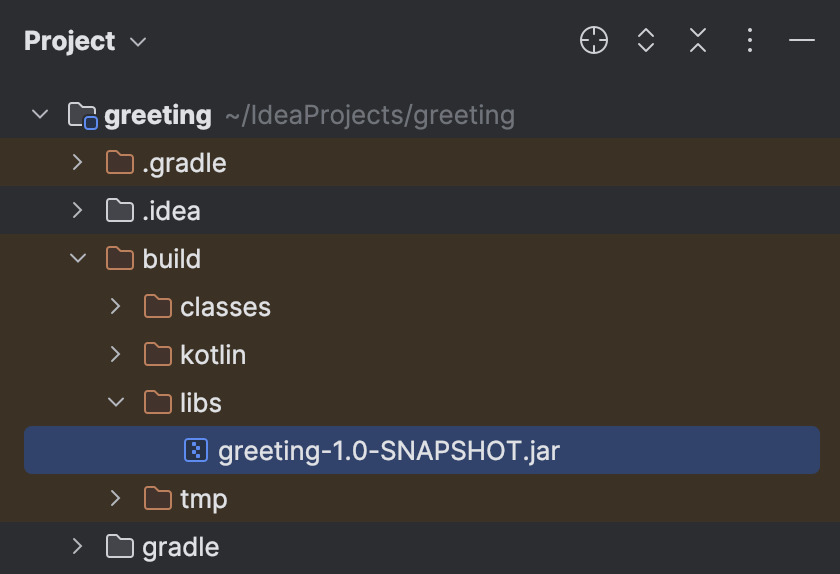
Task: Click the .gradle folder icon
Action: (x=120, y=163)
